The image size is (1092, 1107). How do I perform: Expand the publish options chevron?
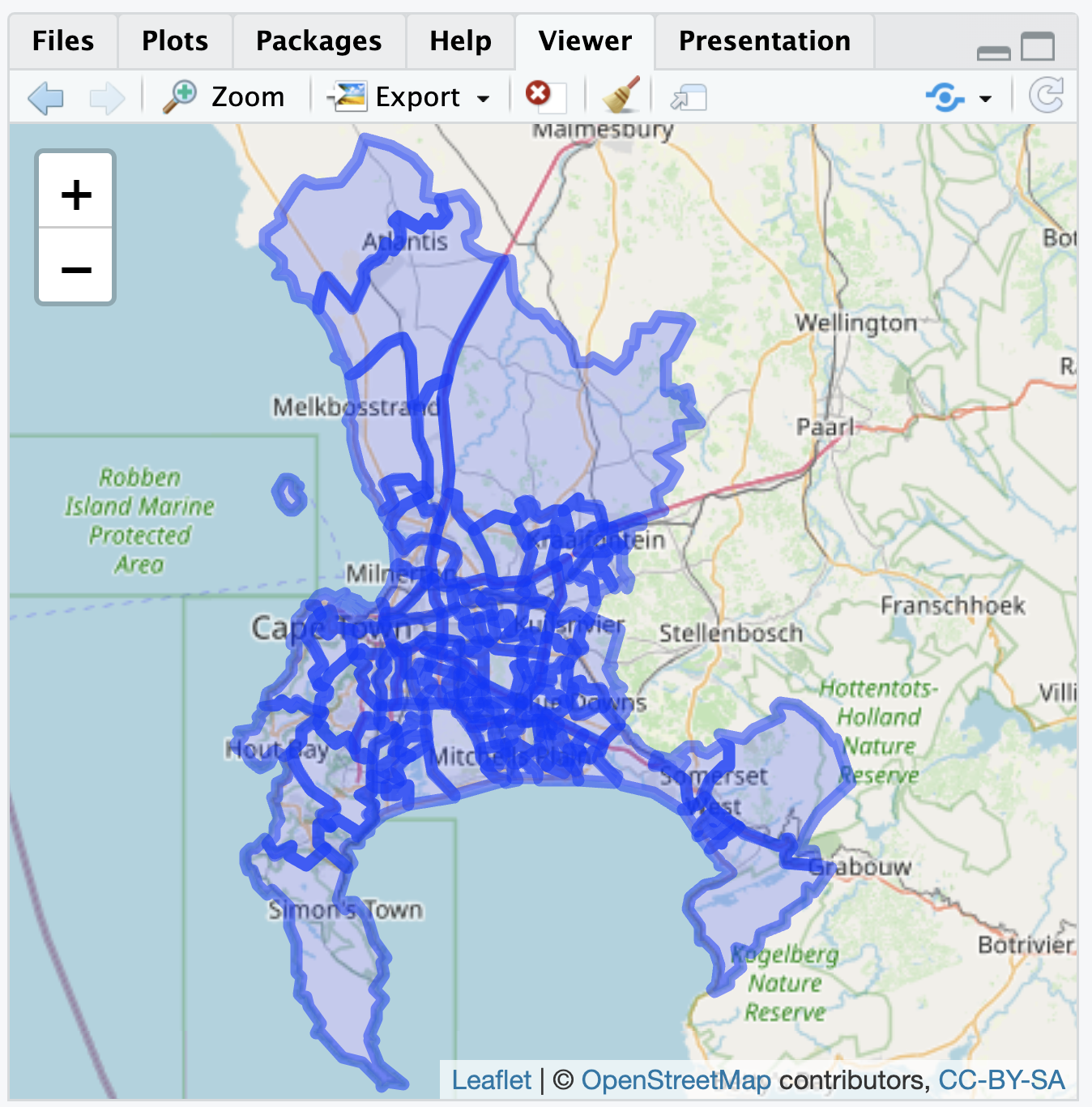pyautogui.click(x=984, y=98)
